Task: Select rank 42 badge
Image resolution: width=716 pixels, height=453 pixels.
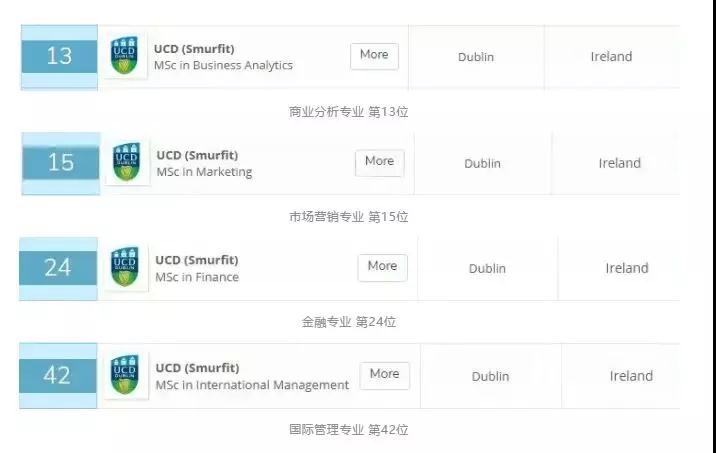Action: click(x=57, y=375)
